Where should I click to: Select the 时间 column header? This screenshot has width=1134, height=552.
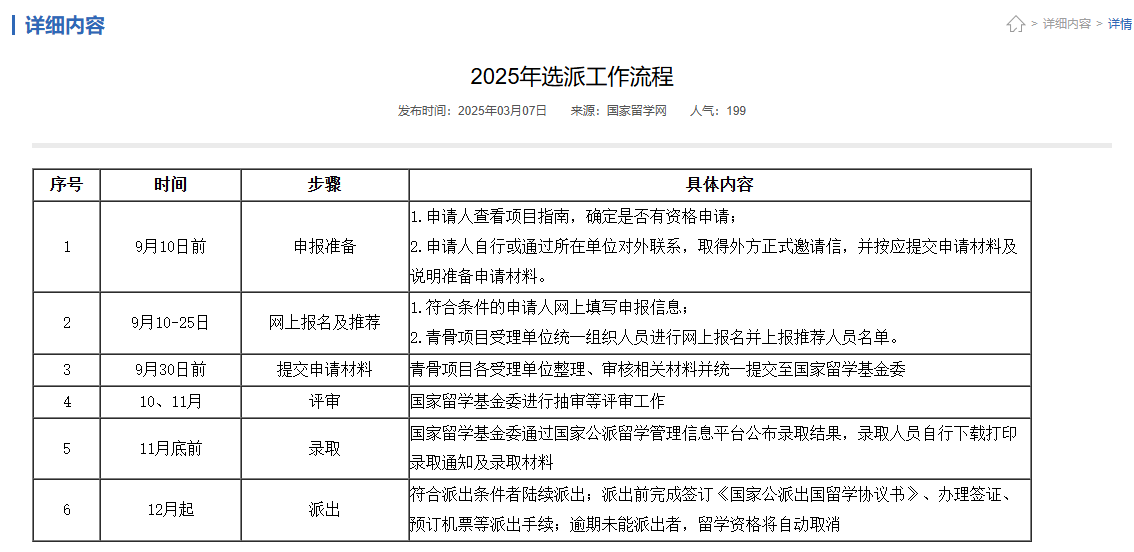[170, 185]
